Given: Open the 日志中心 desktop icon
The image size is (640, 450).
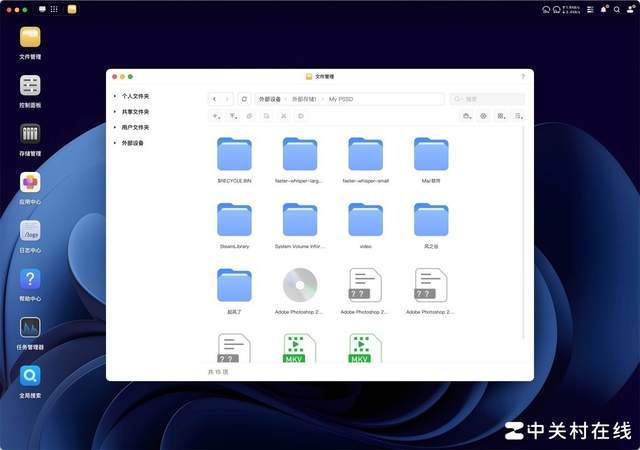Looking at the screenshot, I should pos(30,231).
